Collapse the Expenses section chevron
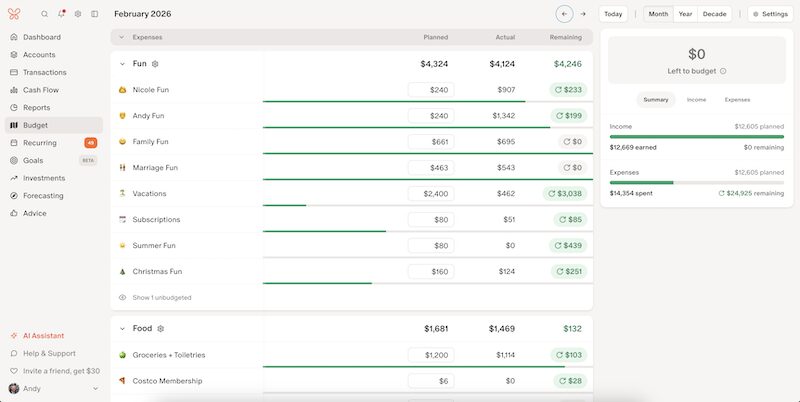Screen dimensions: 800x402 pyautogui.click(x=121, y=37)
